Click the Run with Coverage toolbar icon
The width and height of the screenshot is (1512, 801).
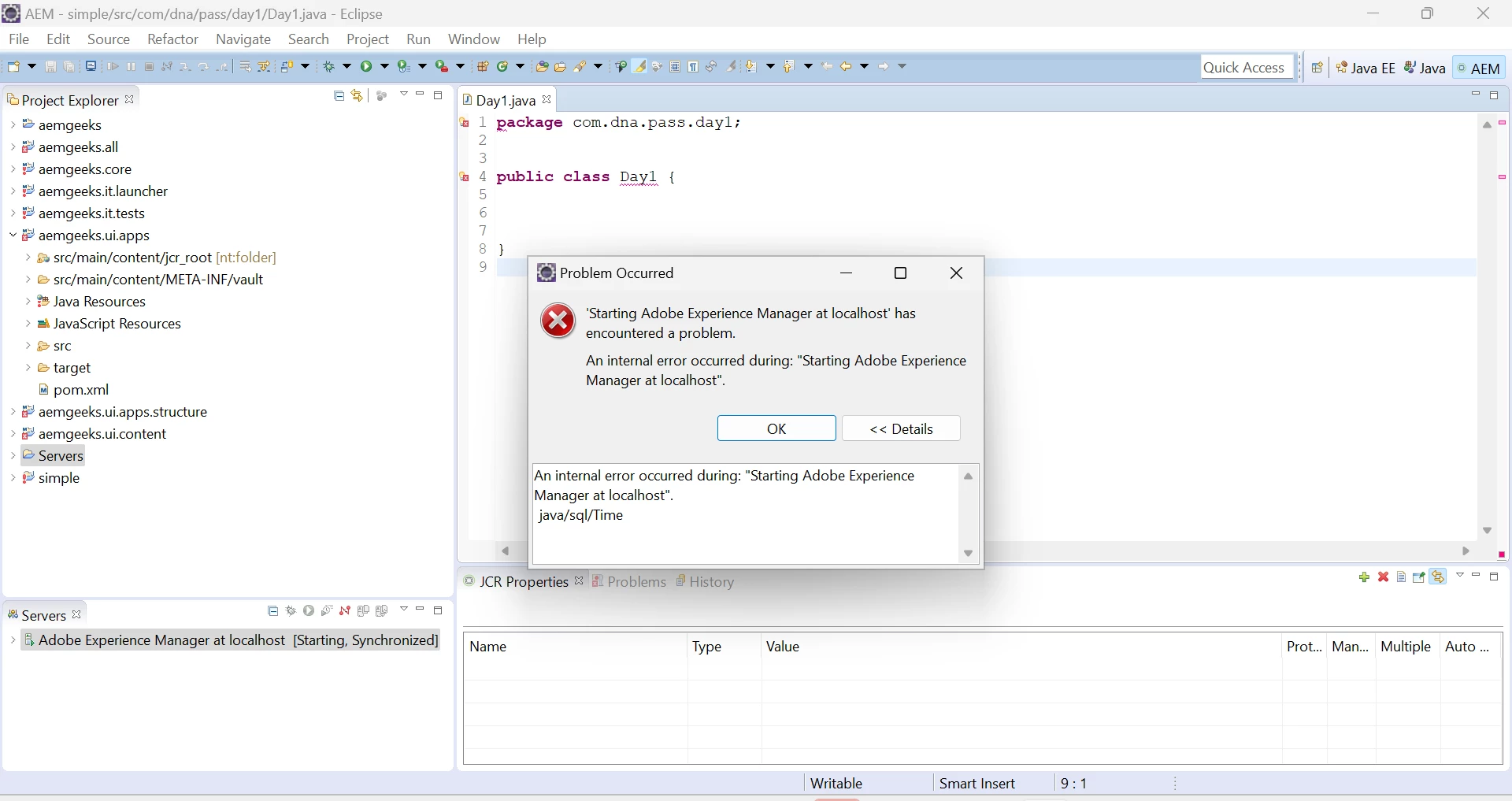click(403, 67)
